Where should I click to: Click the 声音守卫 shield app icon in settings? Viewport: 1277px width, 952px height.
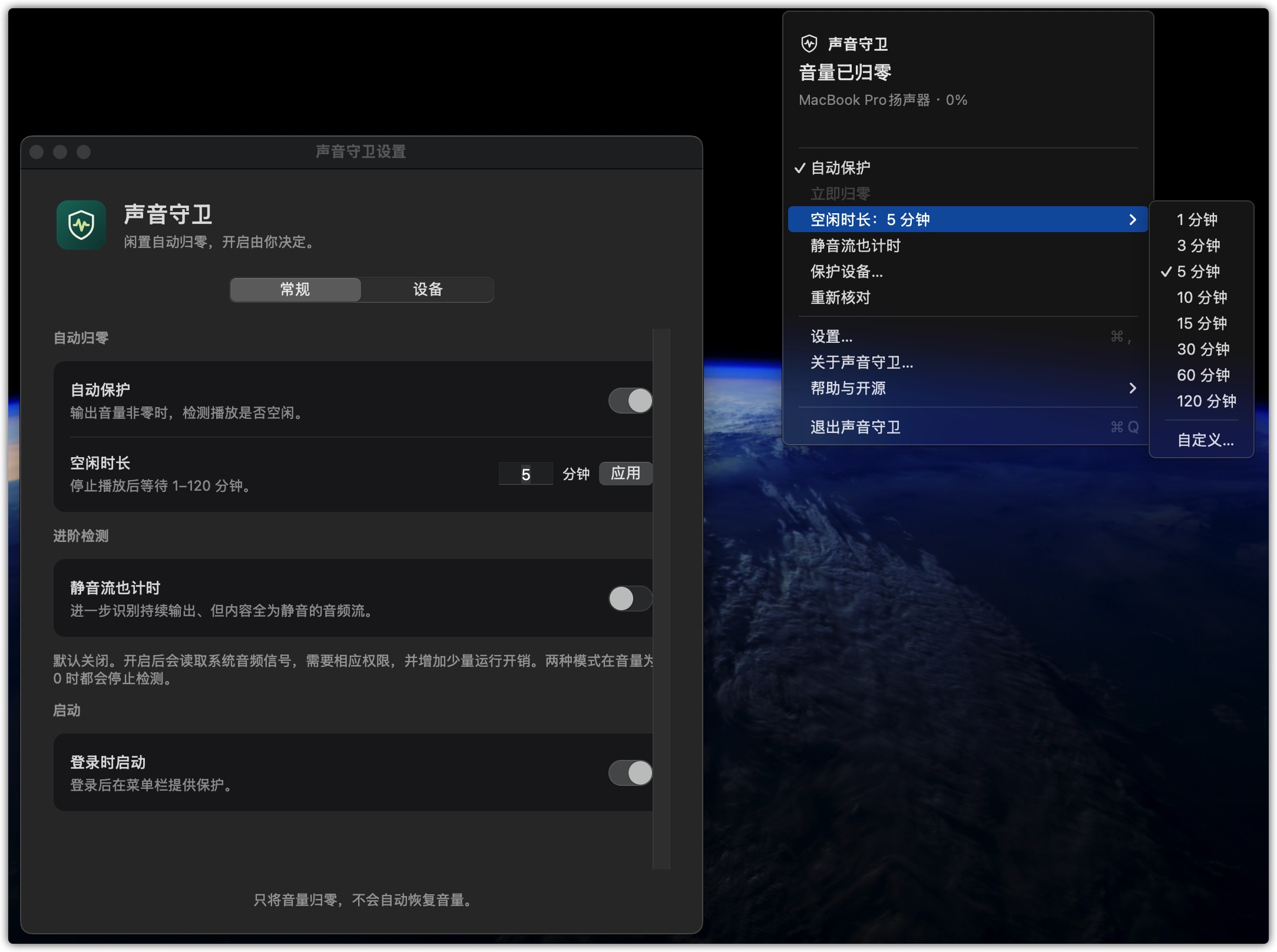(81, 225)
